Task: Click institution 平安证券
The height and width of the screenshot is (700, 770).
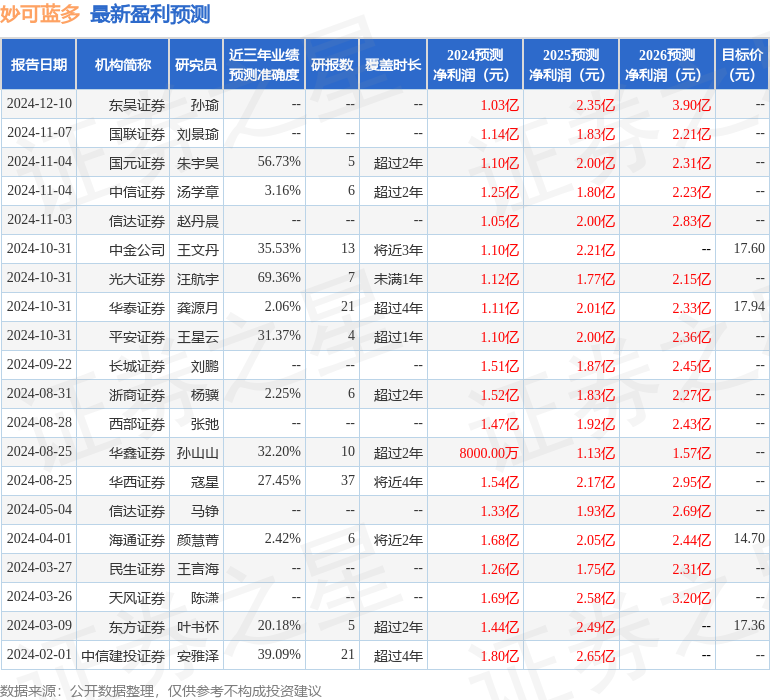Action: click(137, 337)
